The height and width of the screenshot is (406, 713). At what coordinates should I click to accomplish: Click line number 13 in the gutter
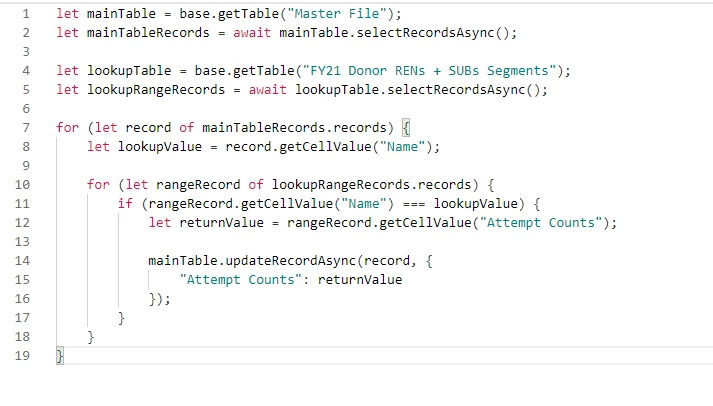22,241
